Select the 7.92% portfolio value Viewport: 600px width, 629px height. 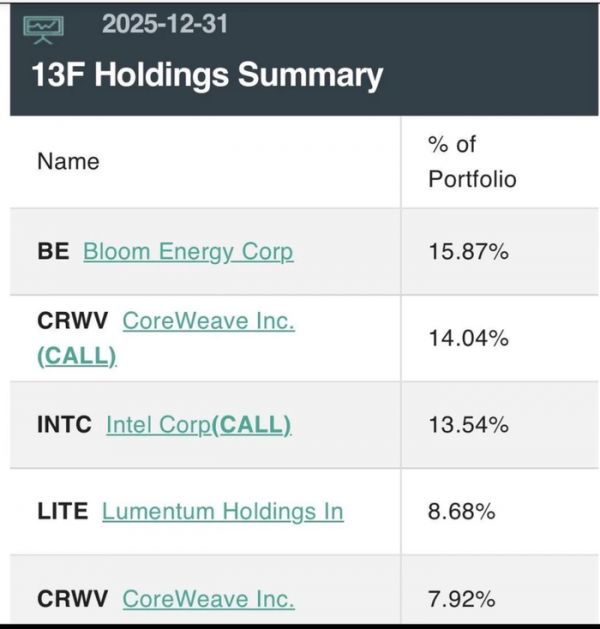click(462, 600)
